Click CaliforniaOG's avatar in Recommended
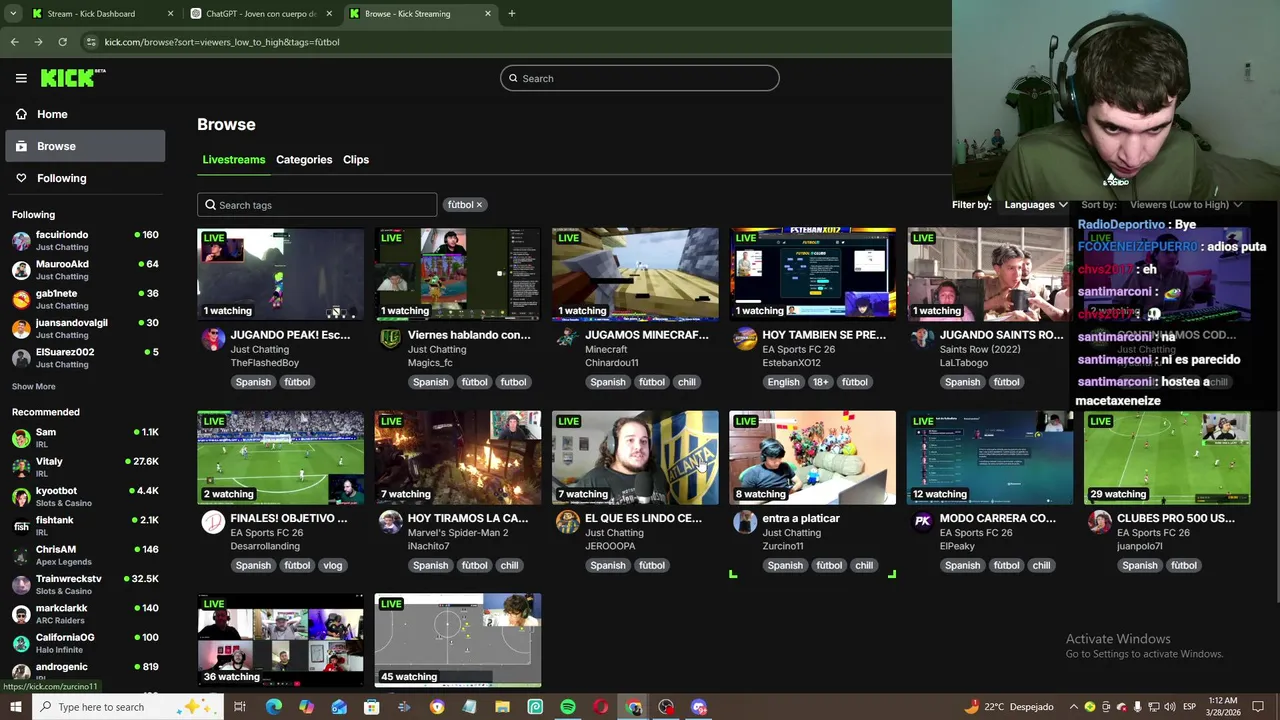The image size is (1280, 720). tap(21, 643)
